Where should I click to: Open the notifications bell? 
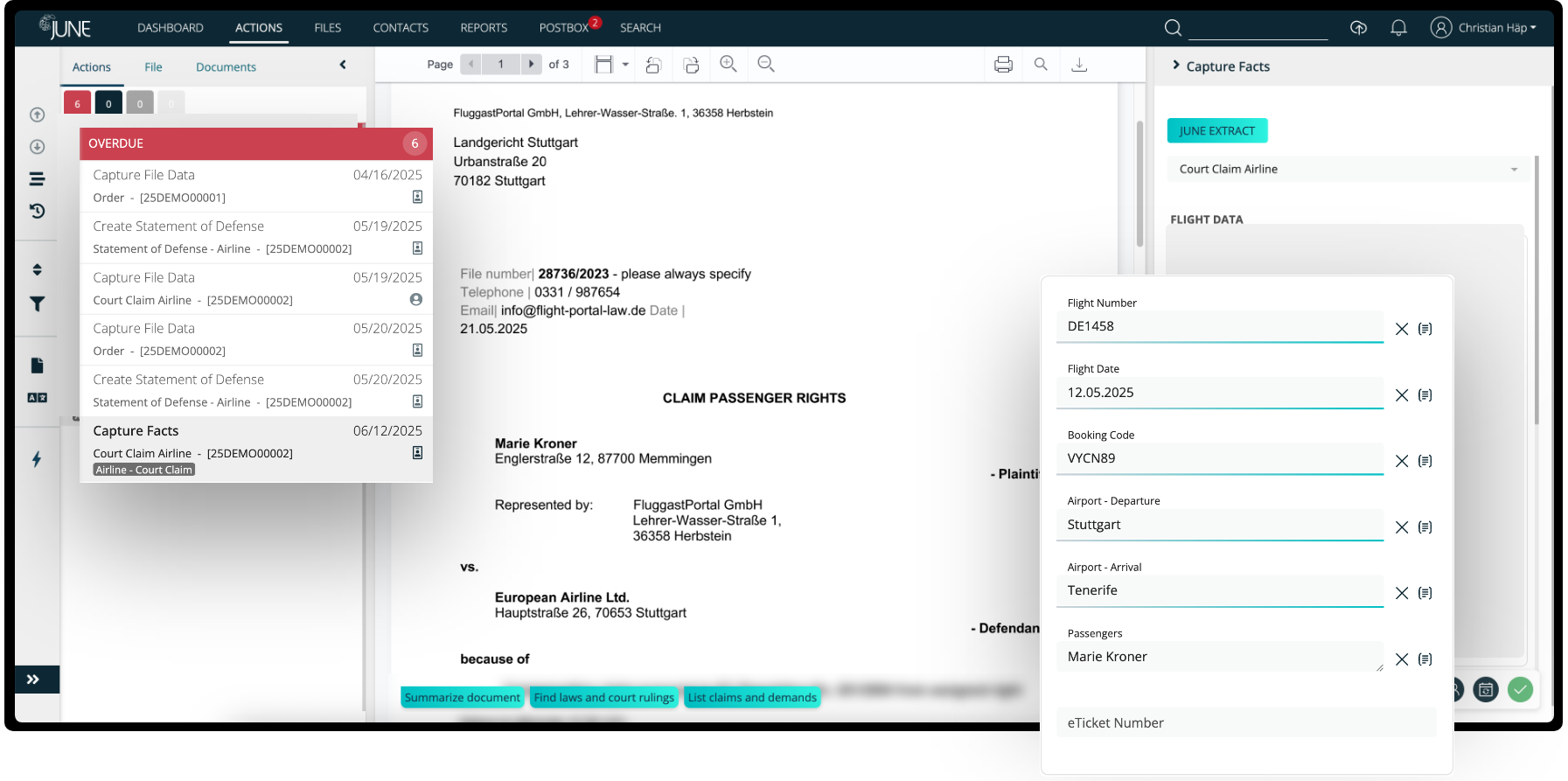click(1398, 28)
